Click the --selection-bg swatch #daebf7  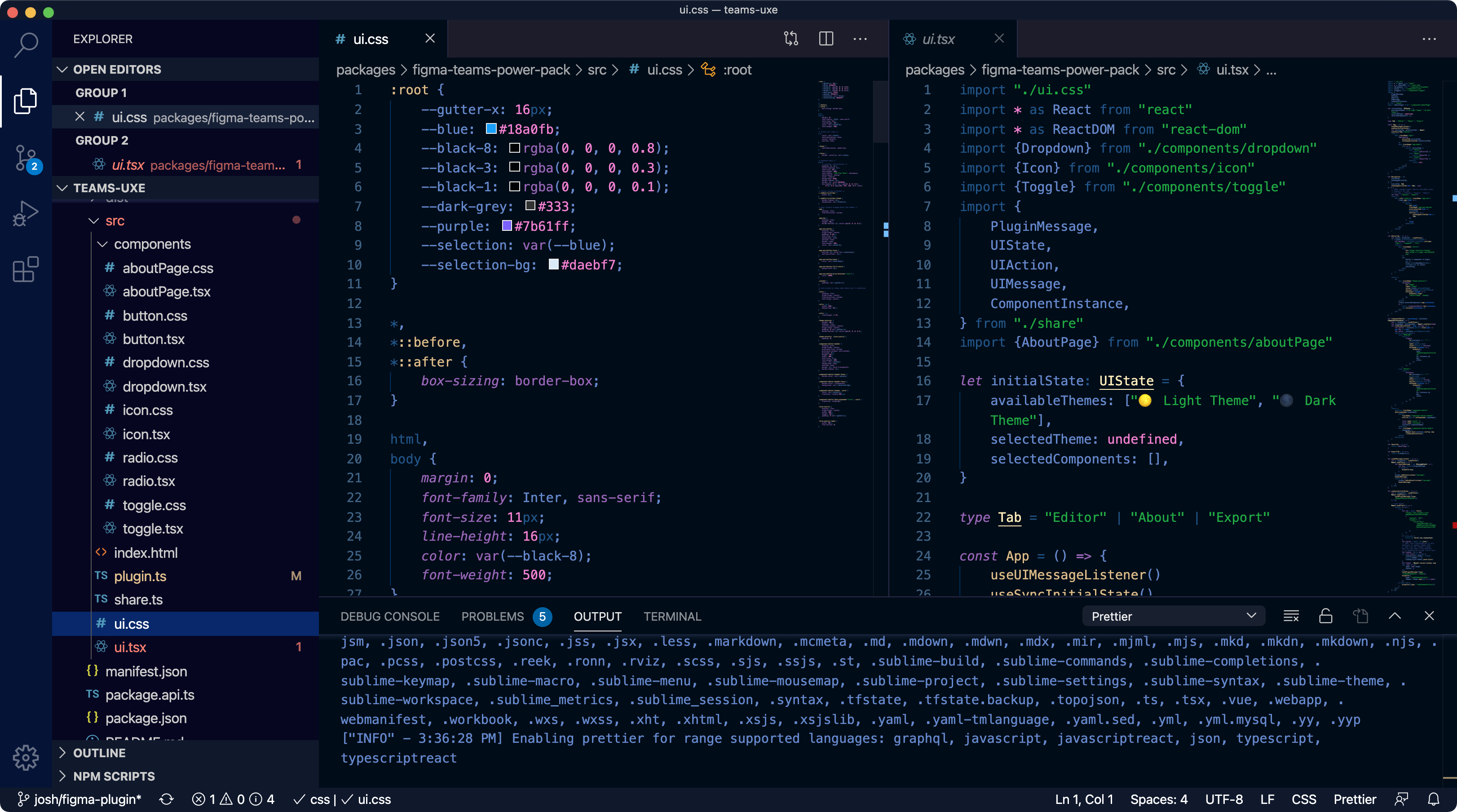(x=553, y=265)
